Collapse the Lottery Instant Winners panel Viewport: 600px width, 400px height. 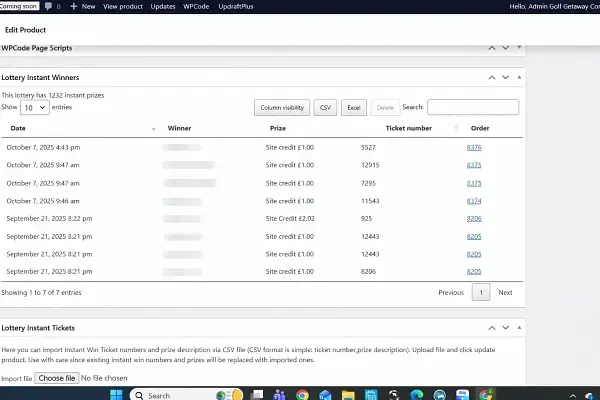click(x=518, y=77)
